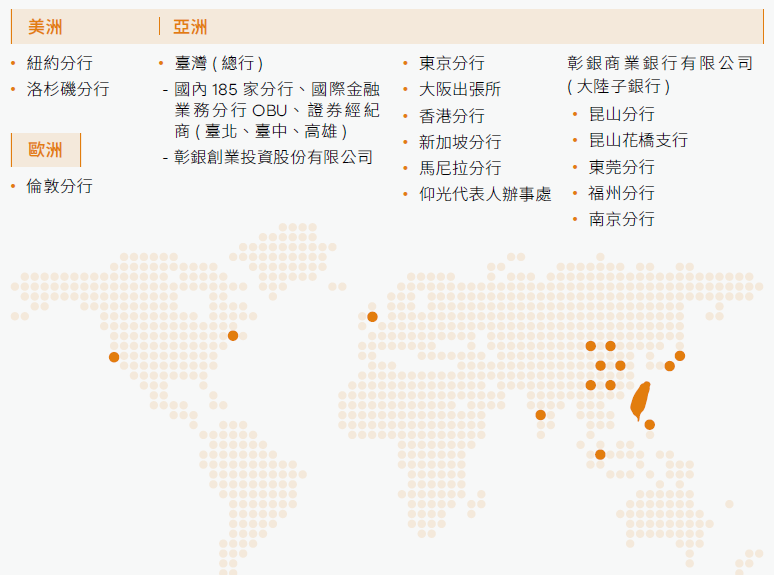Select the 昆山花橋支行 entry
The image size is (774, 575).
[x=638, y=140]
